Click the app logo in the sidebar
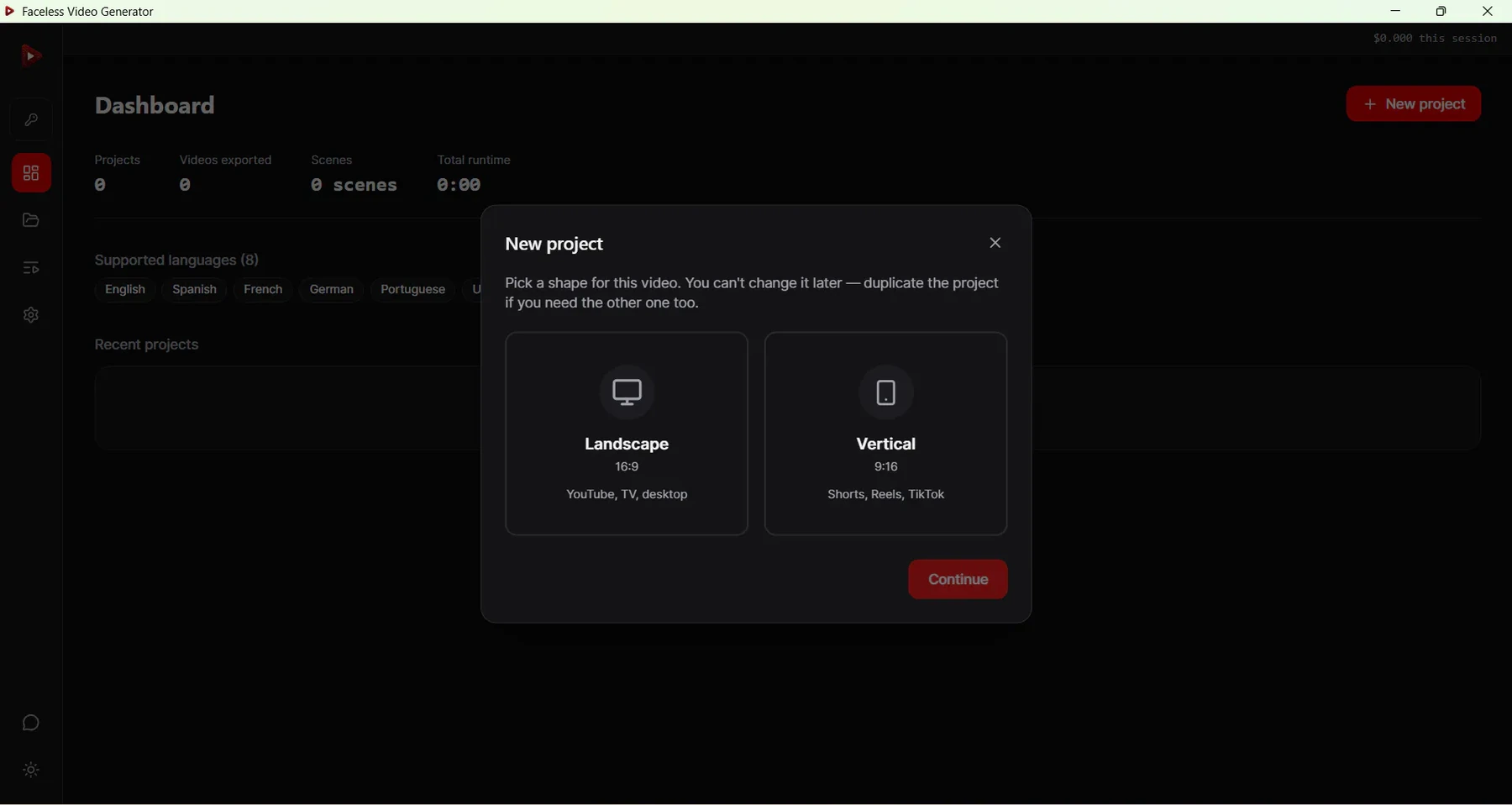1512x805 pixels. click(31, 55)
